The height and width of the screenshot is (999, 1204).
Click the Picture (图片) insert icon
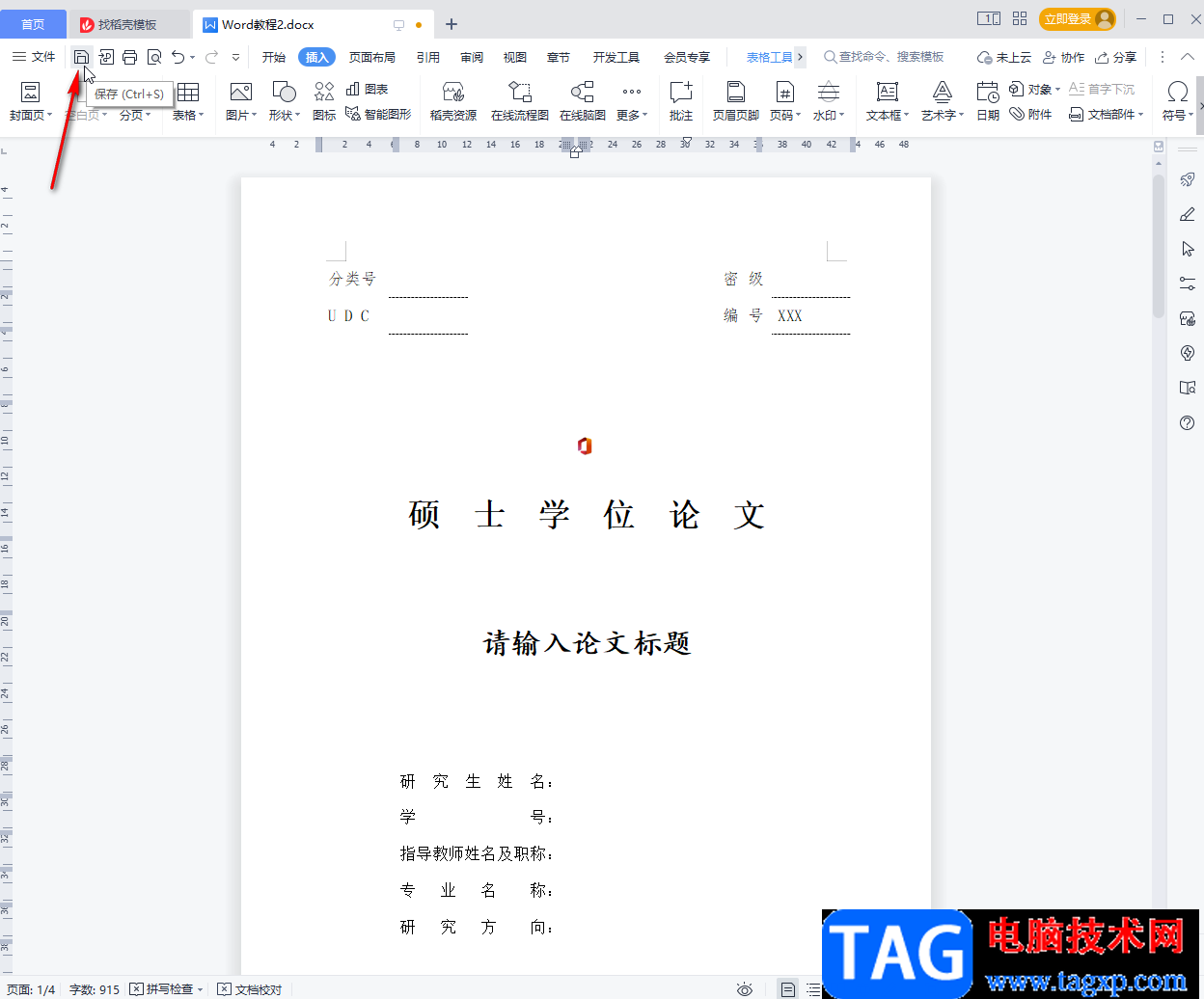point(240,93)
